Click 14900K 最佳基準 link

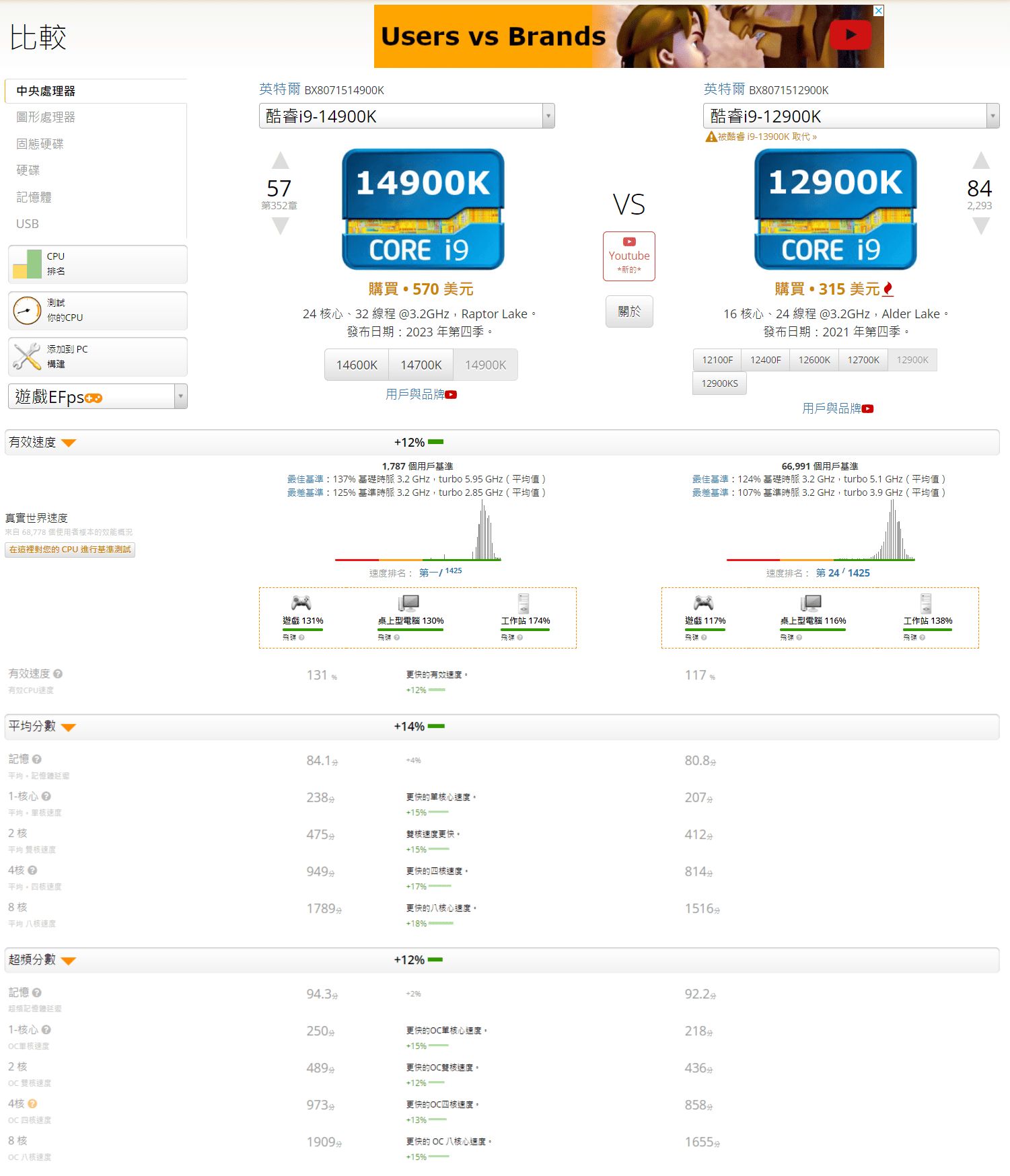[x=305, y=479]
